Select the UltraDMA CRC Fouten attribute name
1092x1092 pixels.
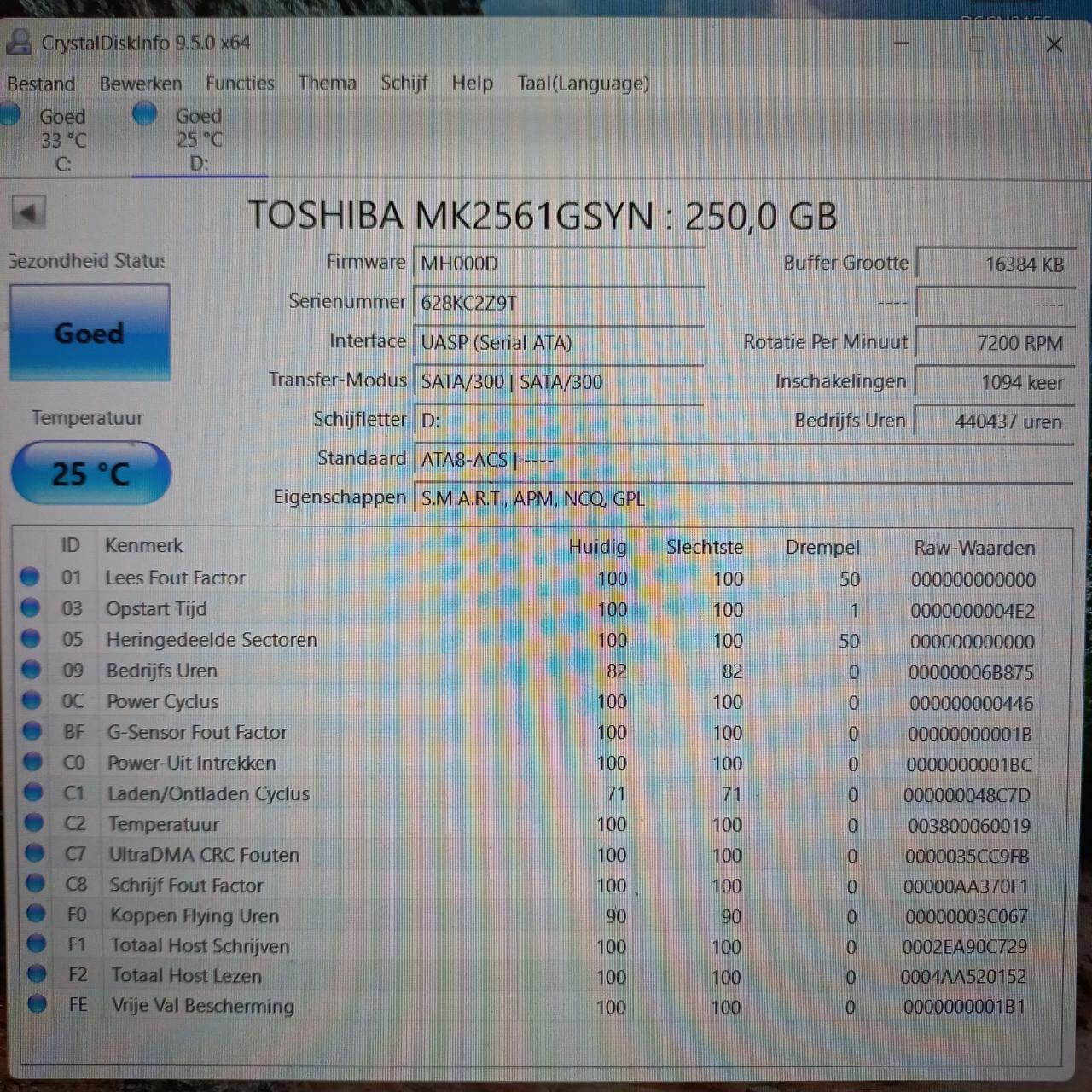point(204,855)
